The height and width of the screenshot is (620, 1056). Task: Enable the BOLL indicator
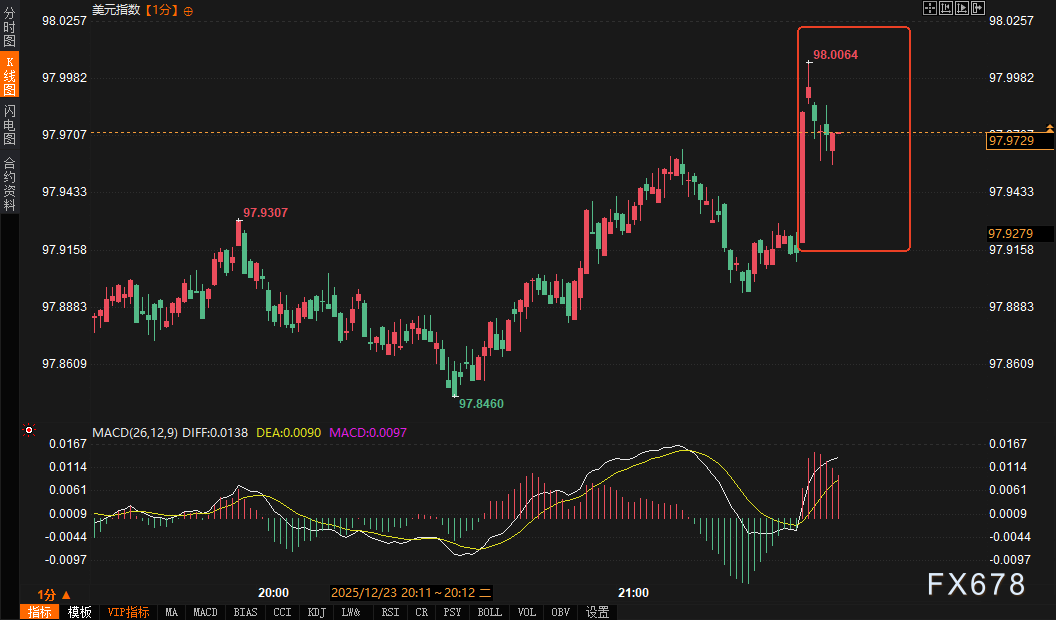[489, 612]
